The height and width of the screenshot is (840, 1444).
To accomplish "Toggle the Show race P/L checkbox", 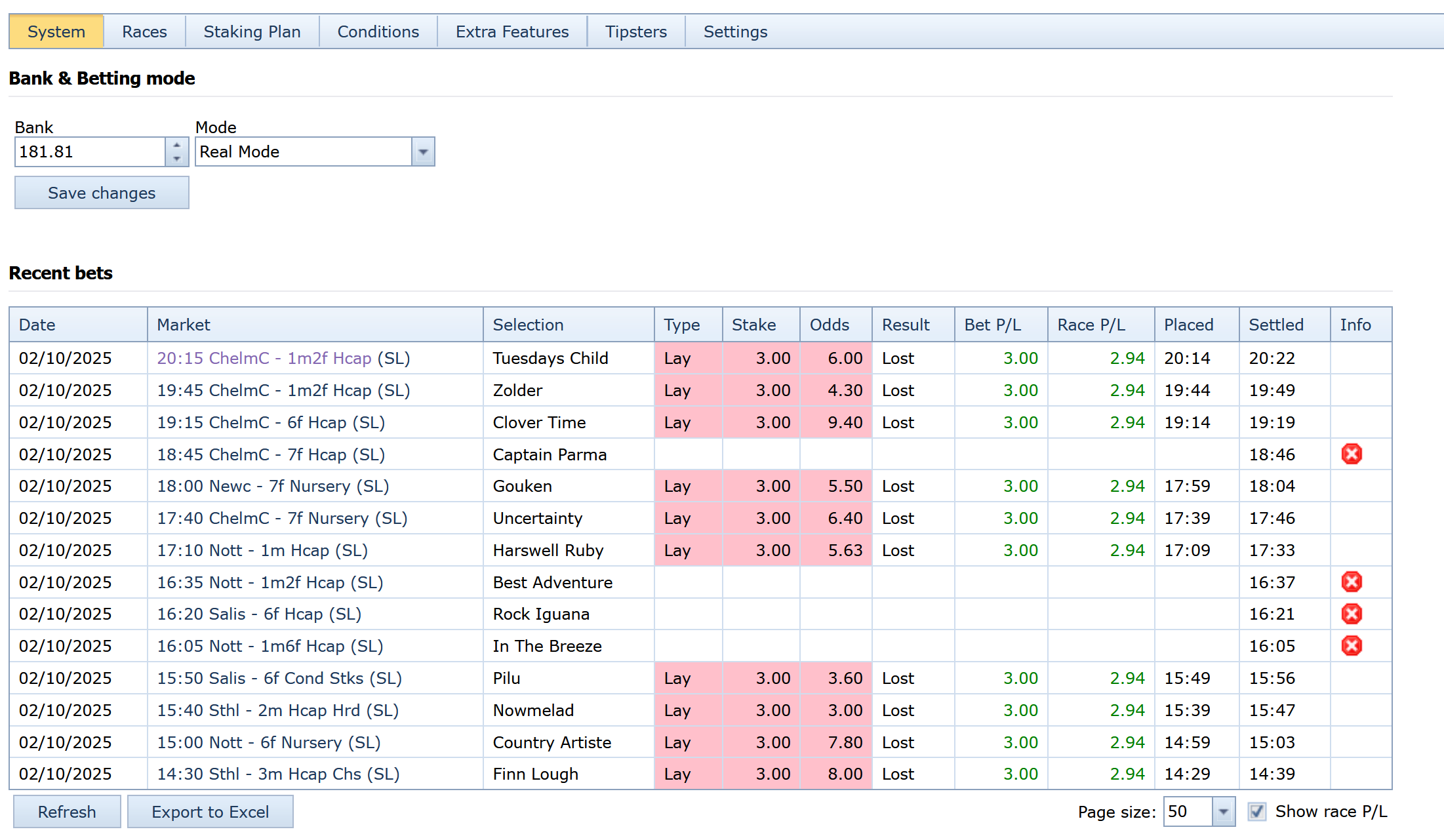I will pyautogui.click(x=1256, y=812).
